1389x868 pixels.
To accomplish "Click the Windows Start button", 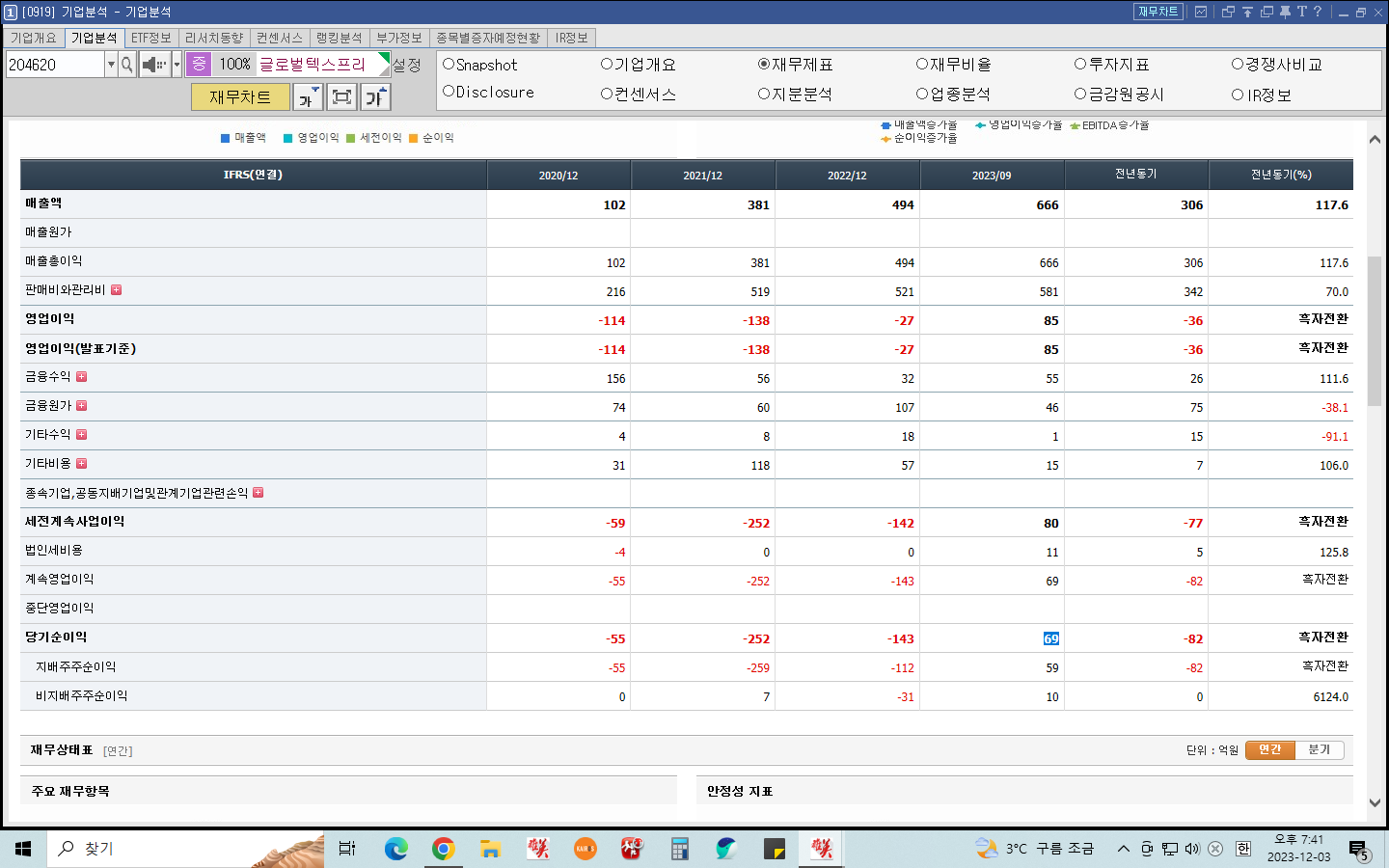I will (23, 849).
